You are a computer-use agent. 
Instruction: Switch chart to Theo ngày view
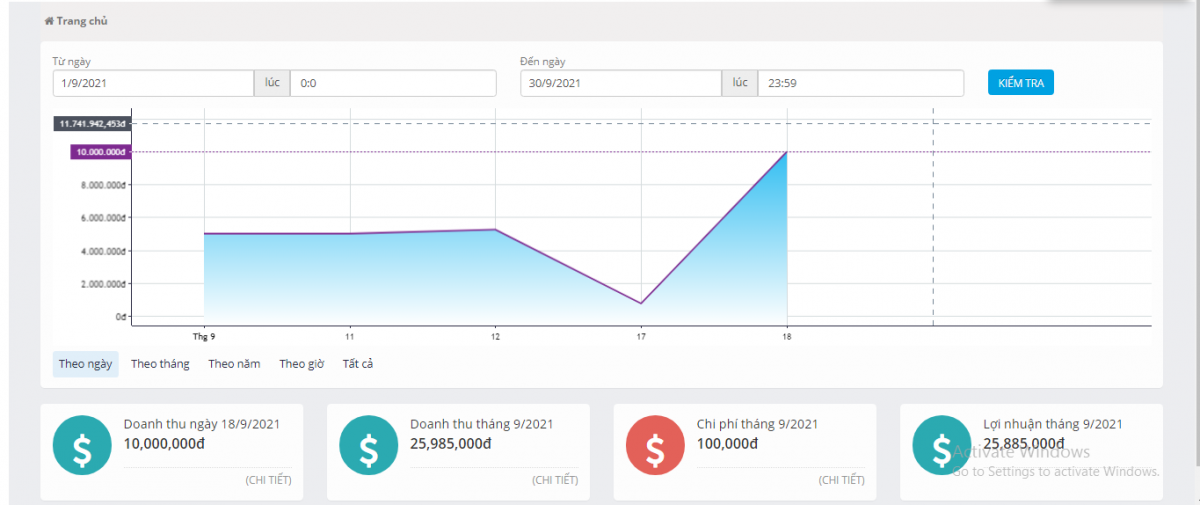tap(85, 364)
